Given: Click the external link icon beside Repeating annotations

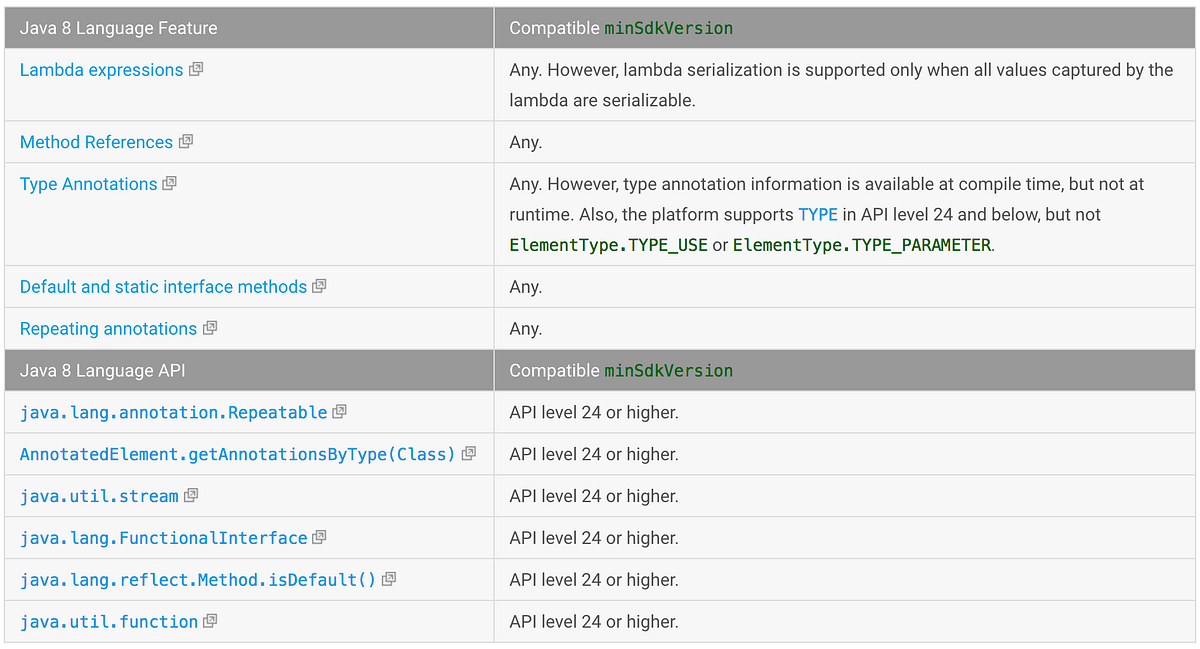Looking at the screenshot, I should coord(210,328).
